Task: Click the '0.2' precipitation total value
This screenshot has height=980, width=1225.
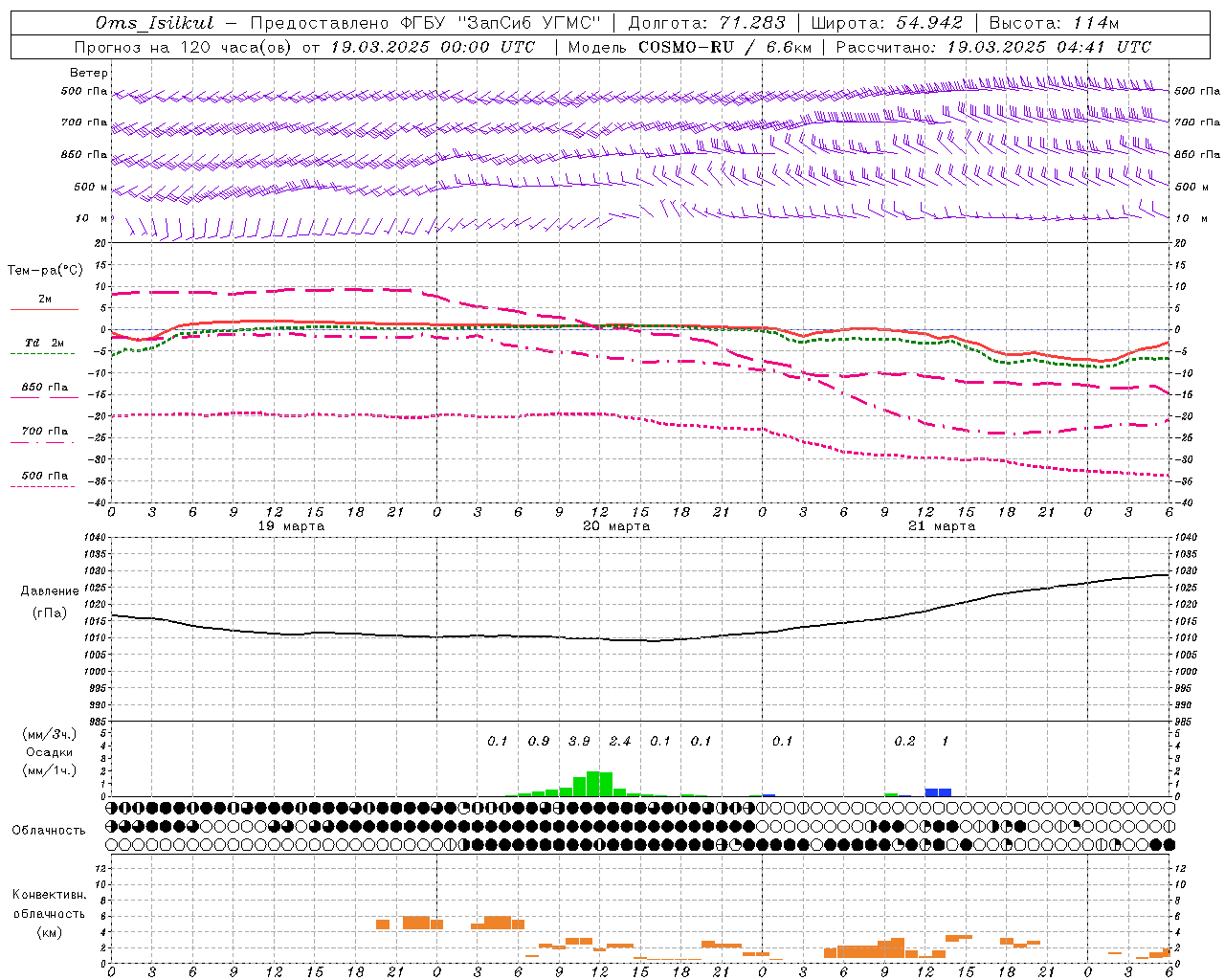Action: pyautogui.click(x=904, y=742)
